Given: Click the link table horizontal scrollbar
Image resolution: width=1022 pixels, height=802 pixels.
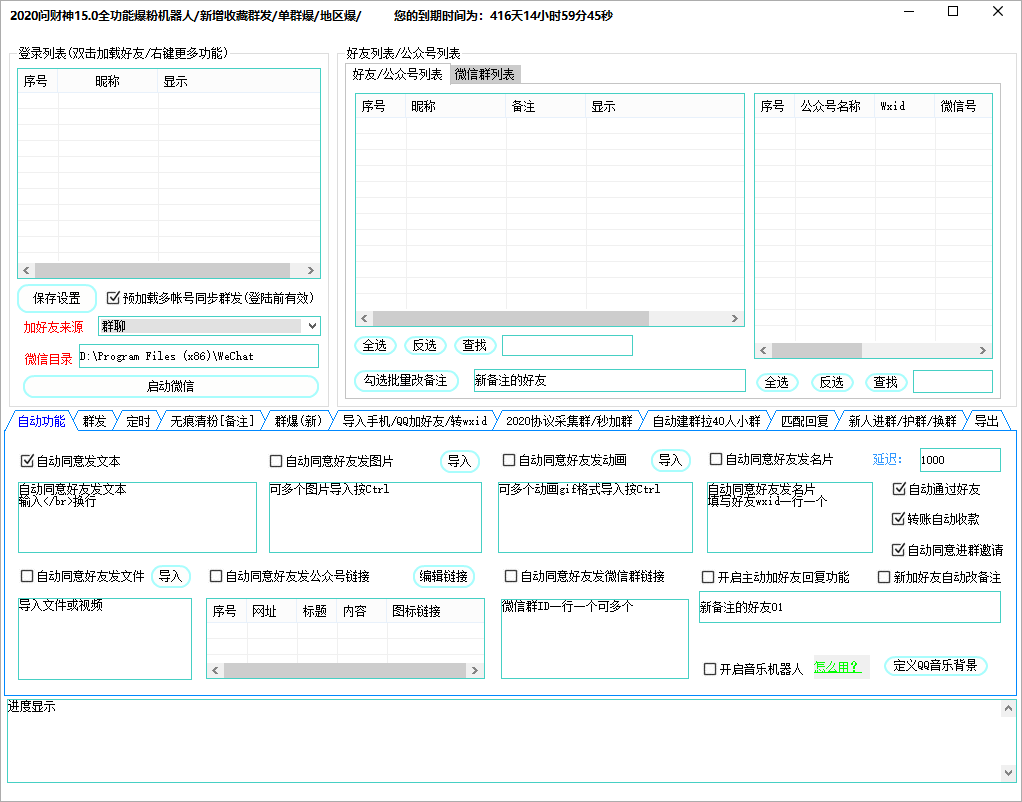Looking at the screenshot, I should (x=345, y=670).
